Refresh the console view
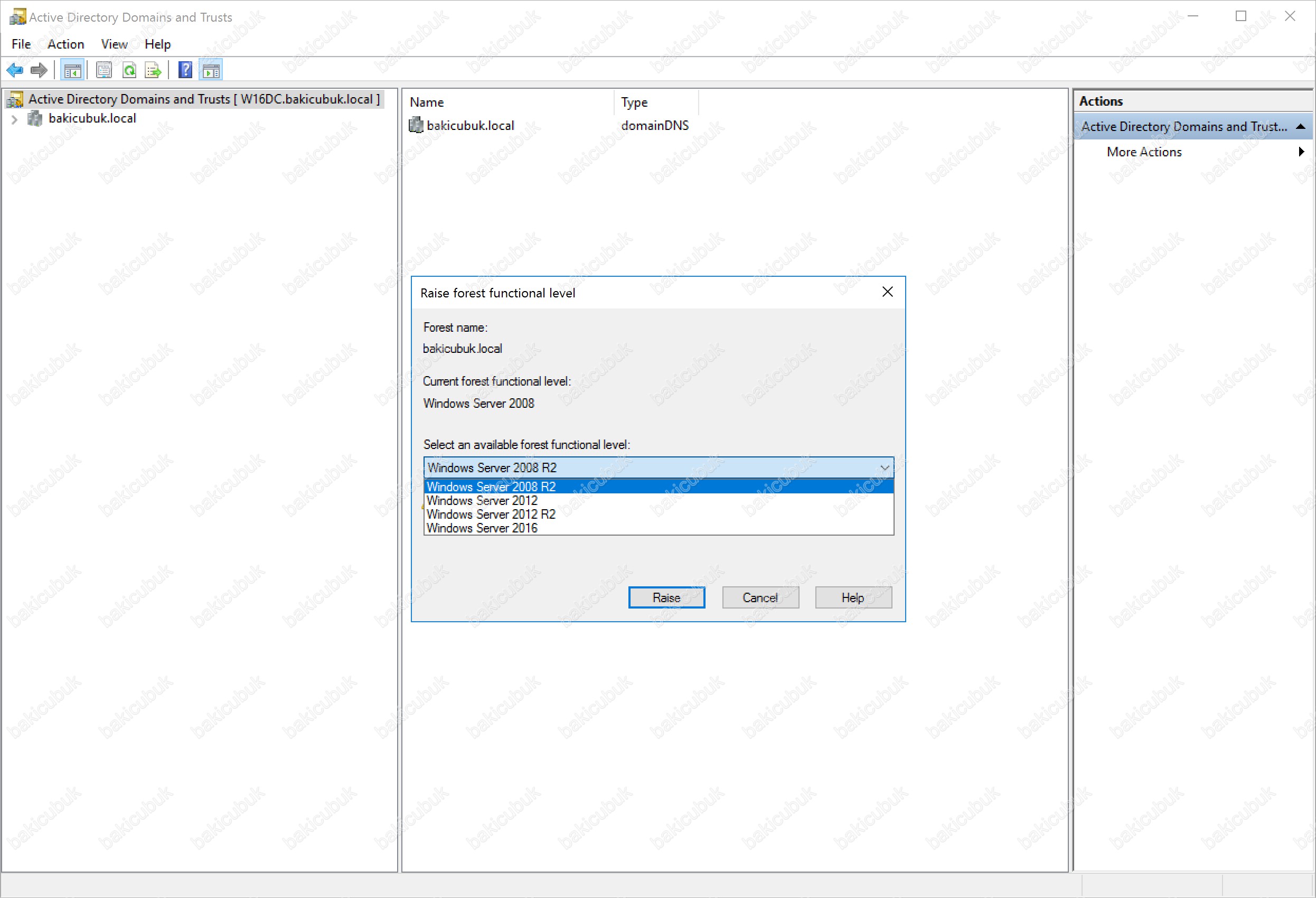The width and height of the screenshot is (1316, 898). point(129,70)
